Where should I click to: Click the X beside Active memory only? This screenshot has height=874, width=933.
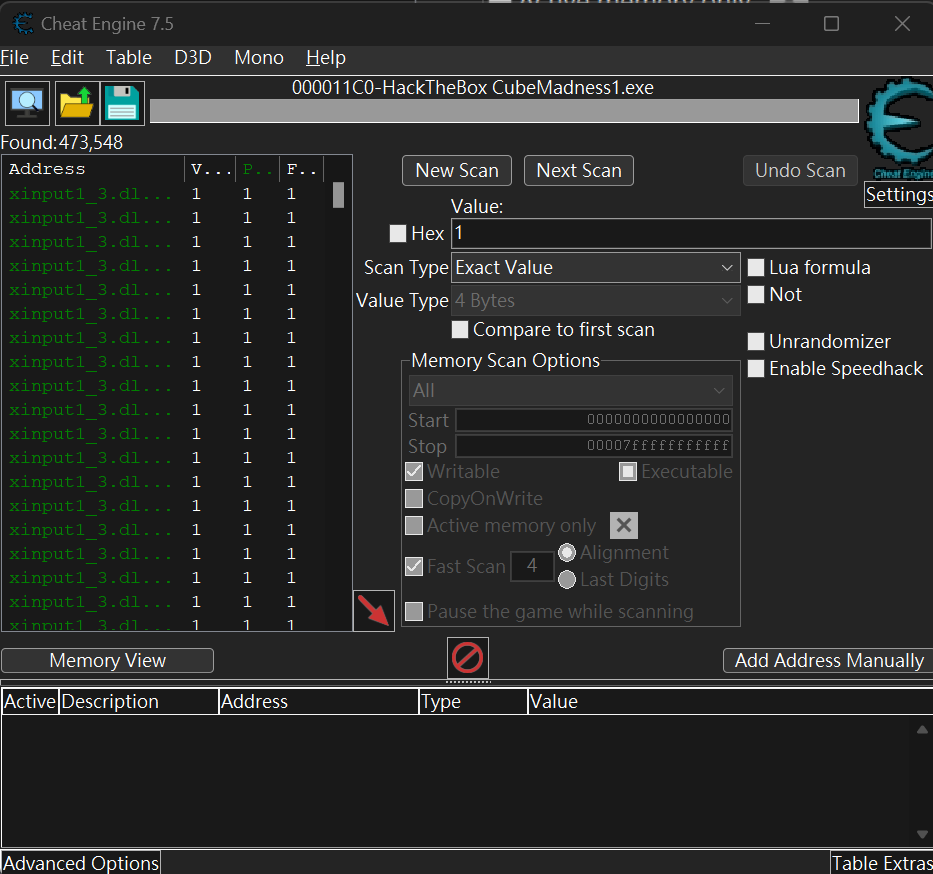624,525
